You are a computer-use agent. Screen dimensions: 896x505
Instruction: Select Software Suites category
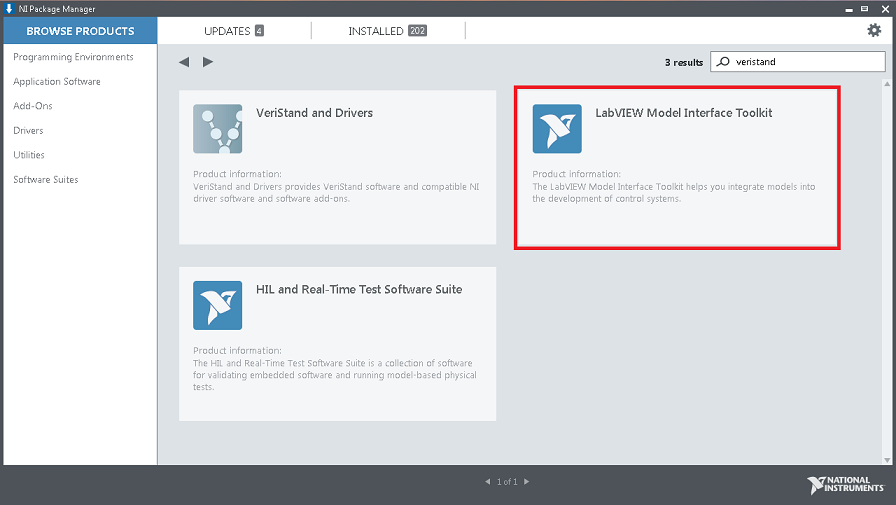coord(46,179)
